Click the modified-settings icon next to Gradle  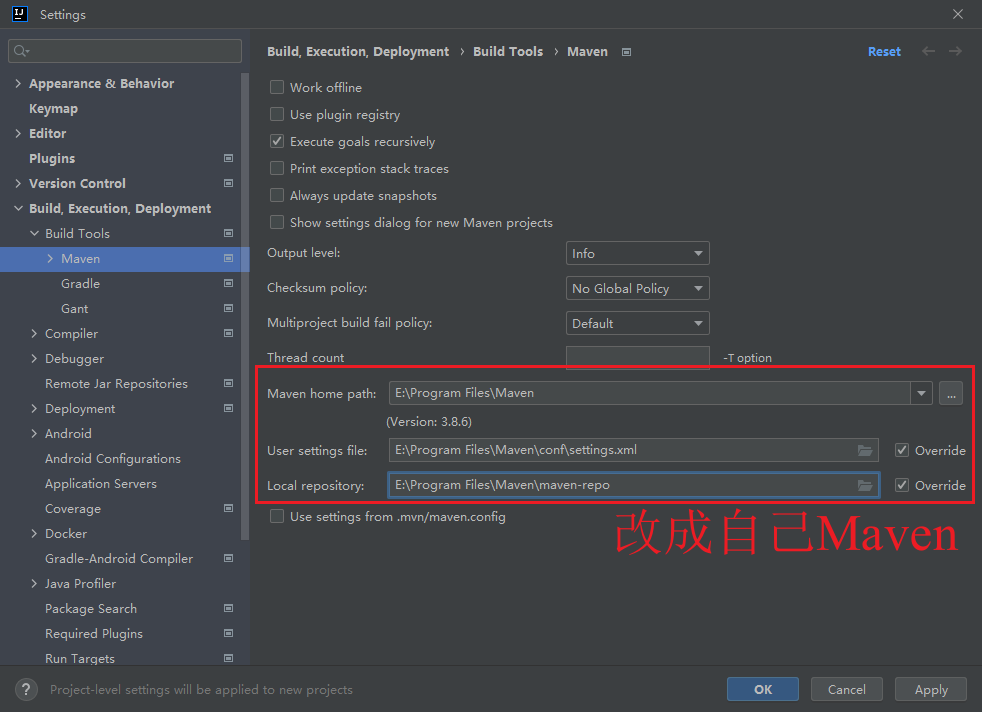click(x=228, y=283)
